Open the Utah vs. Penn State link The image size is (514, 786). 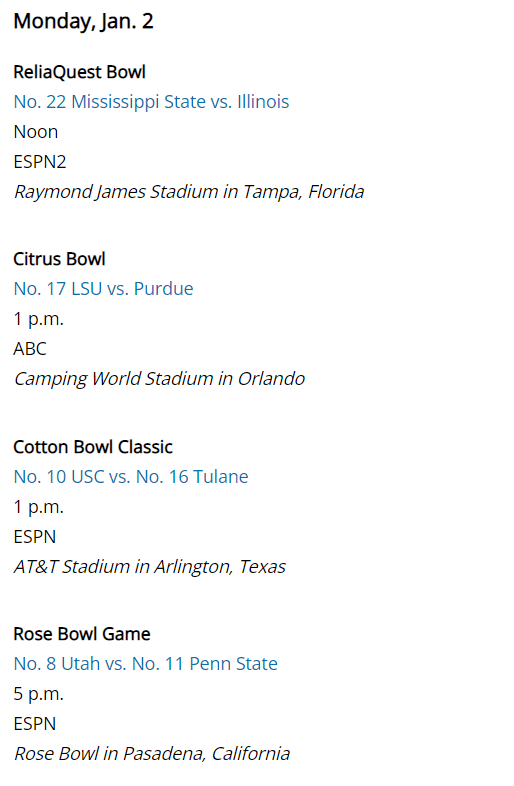pos(145,664)
